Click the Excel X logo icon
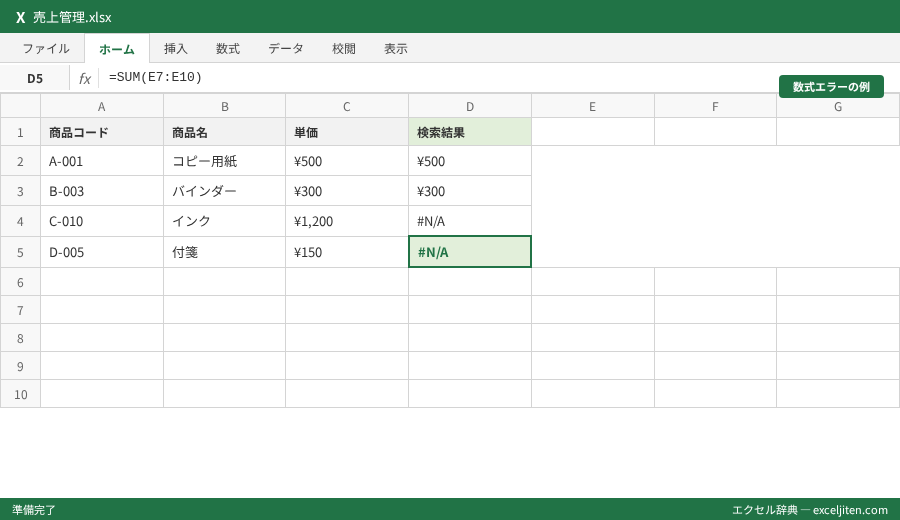Screen dimensions: 900x520 21,17
